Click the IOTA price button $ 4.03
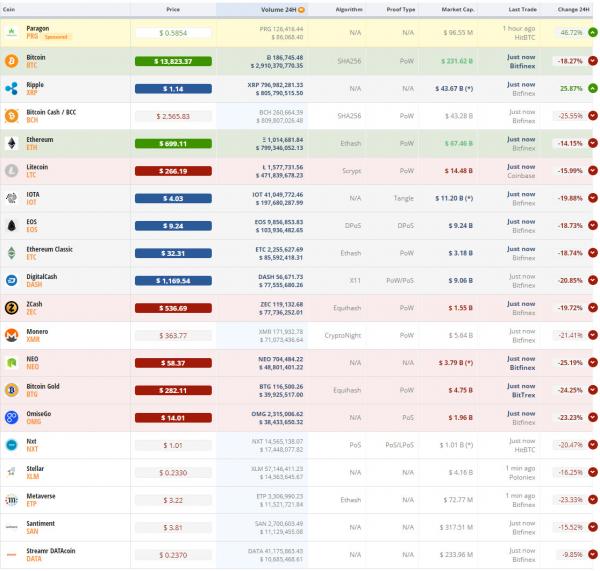Screen dimensions: 600x571 (x=173, y=198)
